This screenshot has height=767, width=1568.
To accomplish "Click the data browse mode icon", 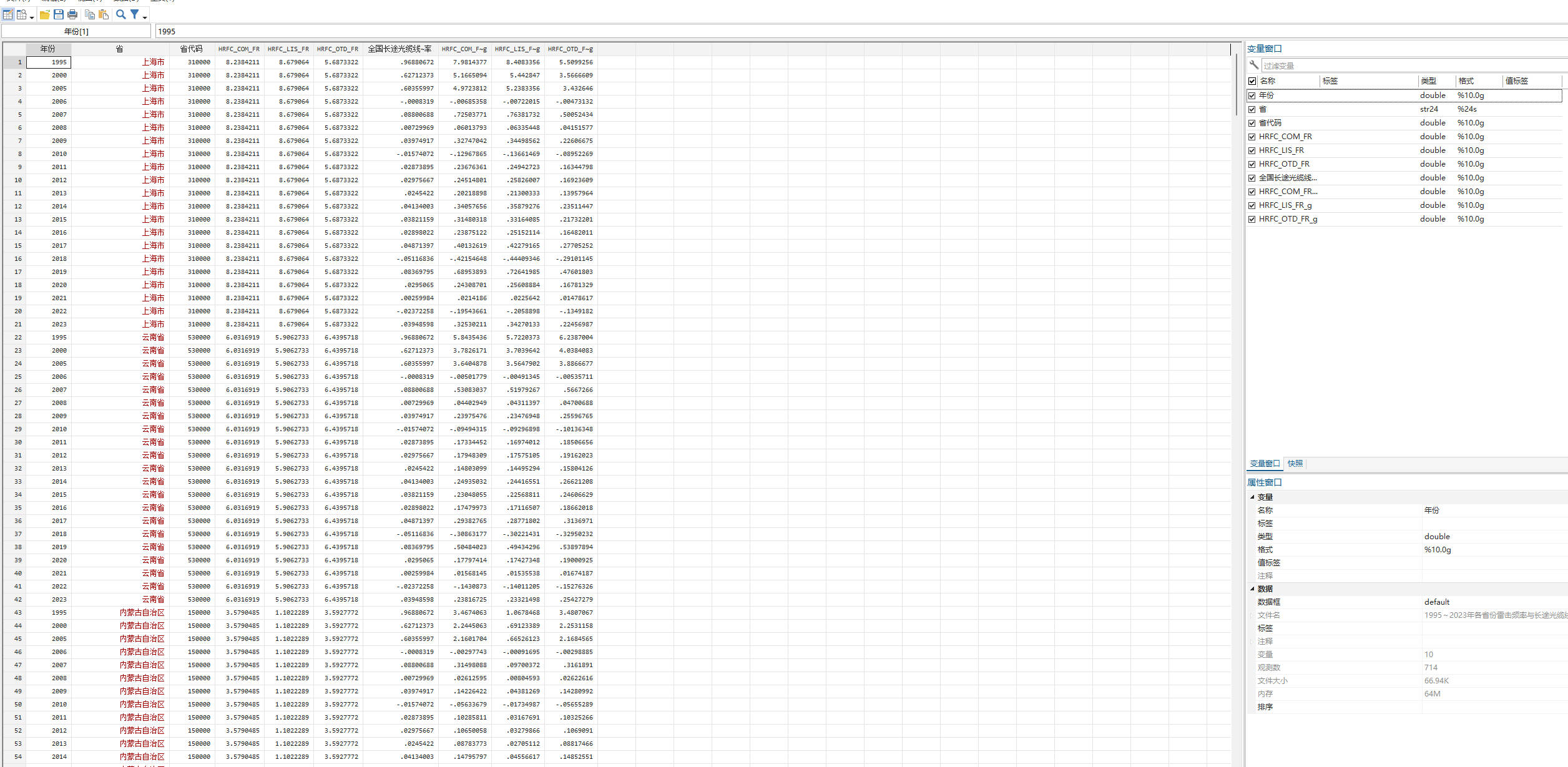I will click(x=22, y=14).
